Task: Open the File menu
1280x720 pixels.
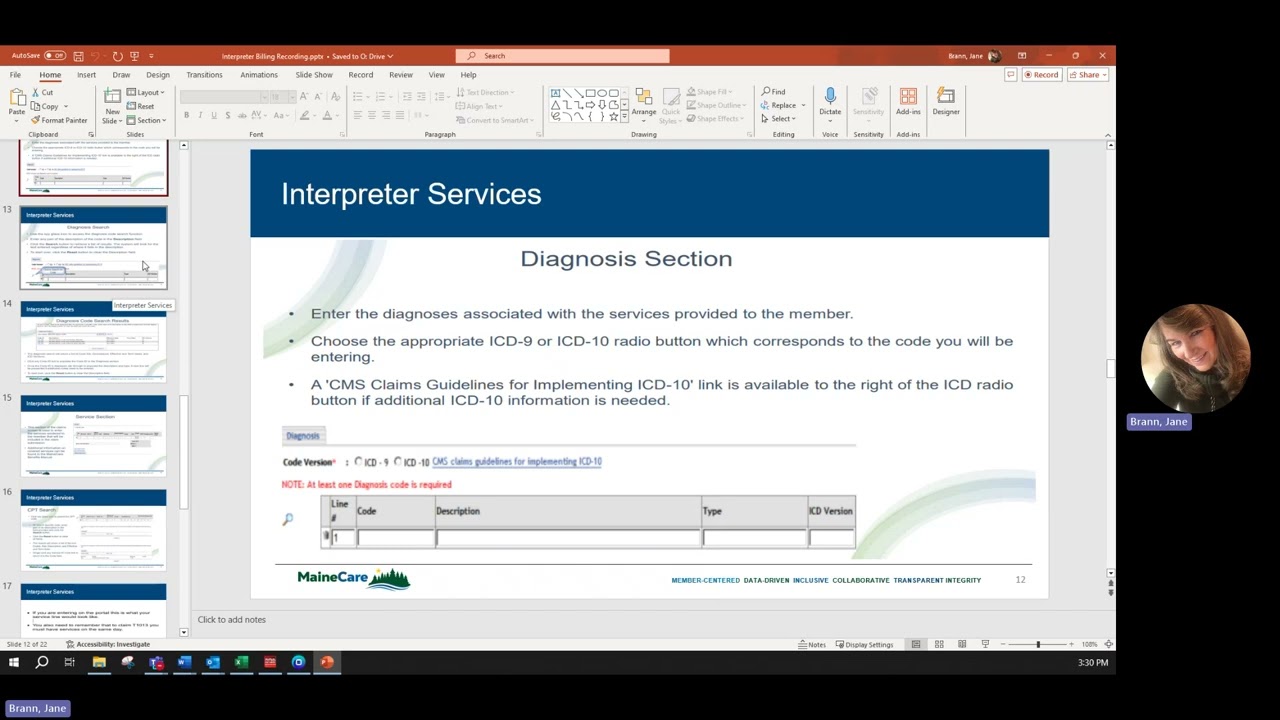Action: pyautogui.click(x=15, y=75)
